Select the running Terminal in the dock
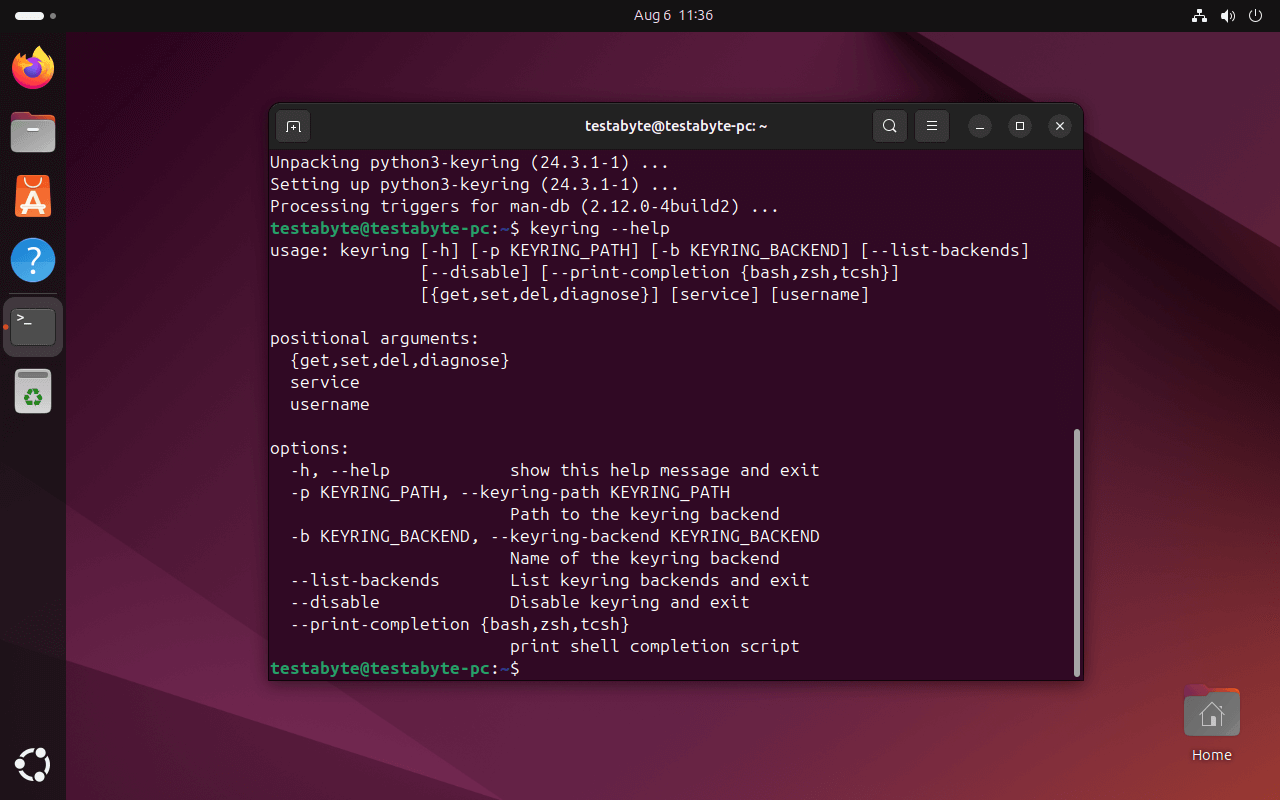The width and height of the screenshot is (1280, 800). 32,324
